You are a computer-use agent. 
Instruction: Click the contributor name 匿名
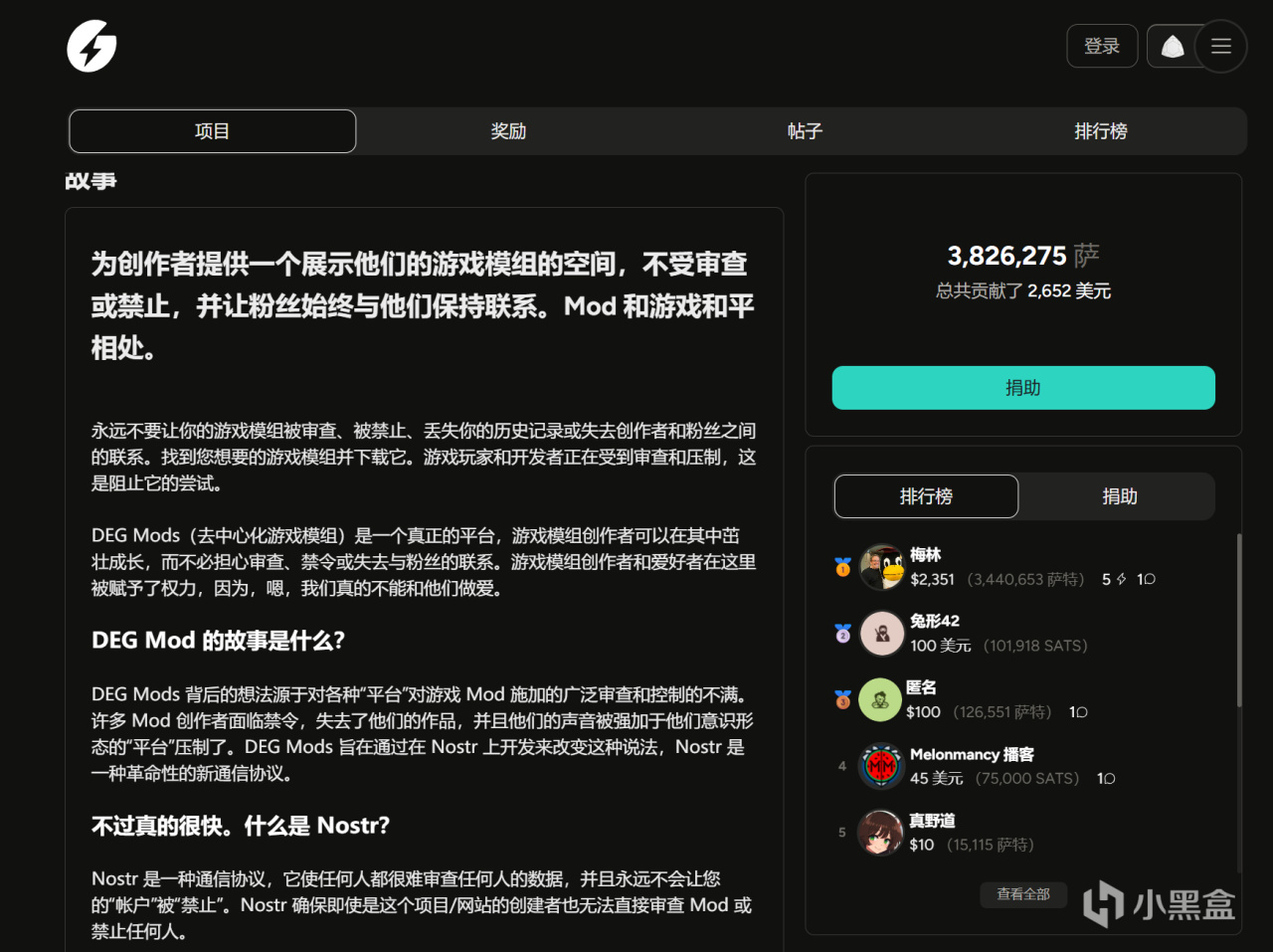[921, 687]
